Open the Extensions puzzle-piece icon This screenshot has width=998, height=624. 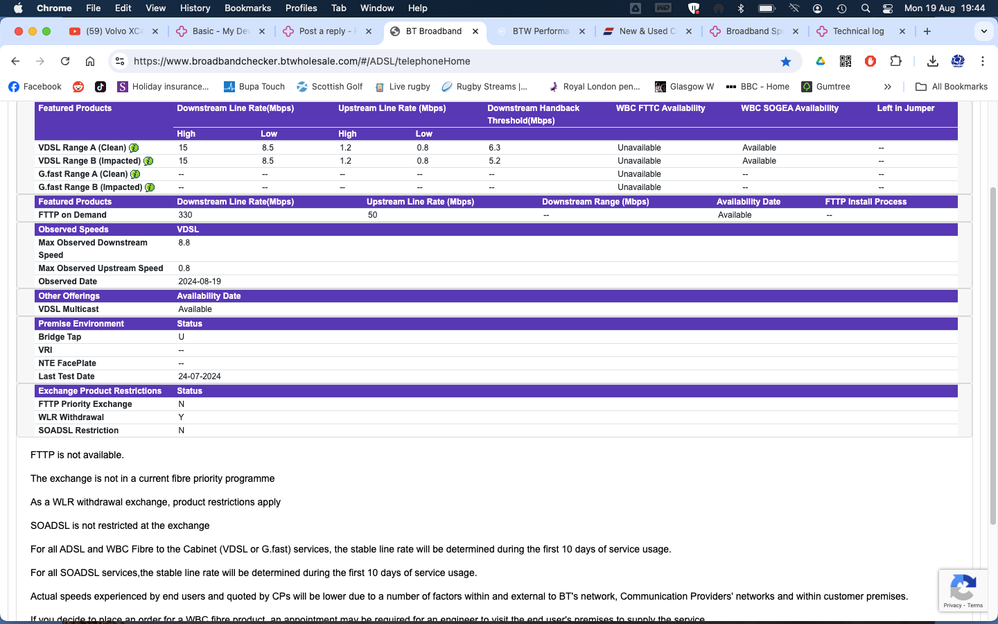(x=896, y=61)
